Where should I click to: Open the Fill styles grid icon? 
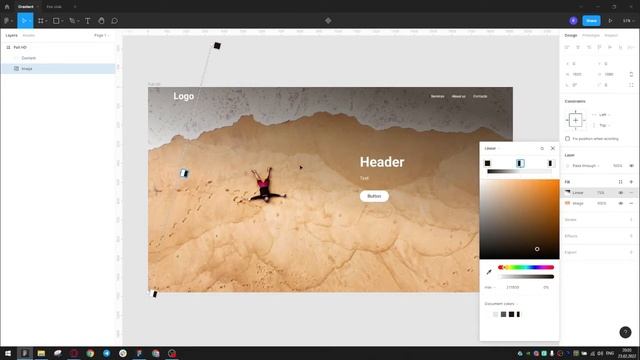point(620,182)
